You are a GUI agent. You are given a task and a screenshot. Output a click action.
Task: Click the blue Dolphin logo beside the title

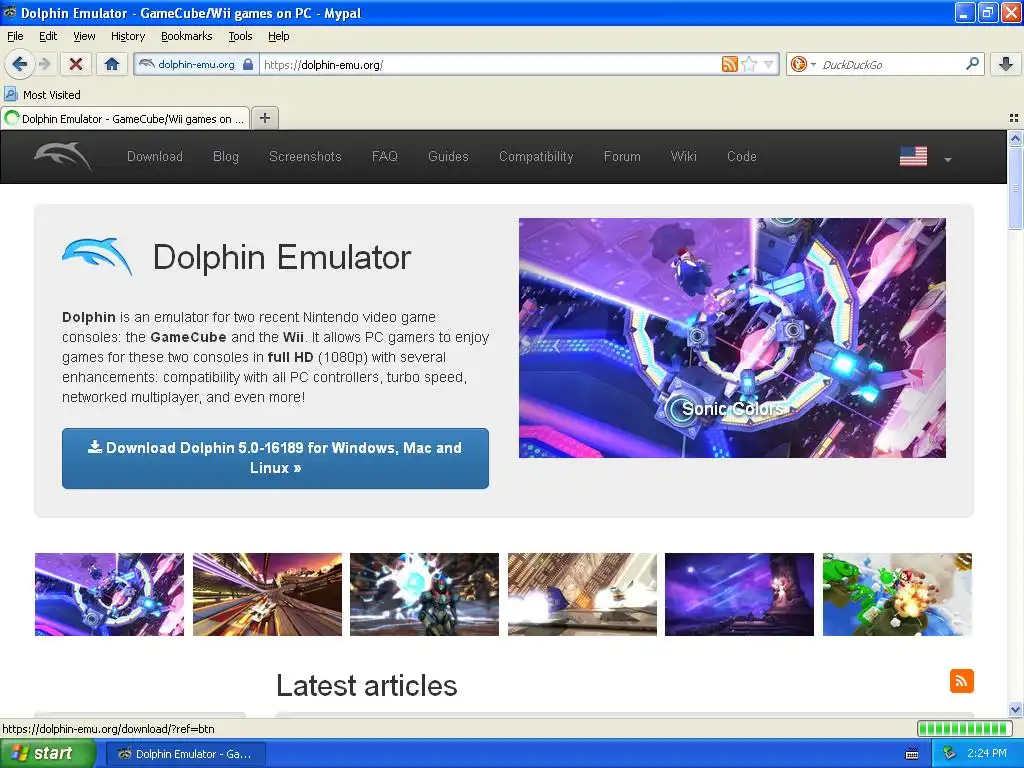(x=97, y=257)
